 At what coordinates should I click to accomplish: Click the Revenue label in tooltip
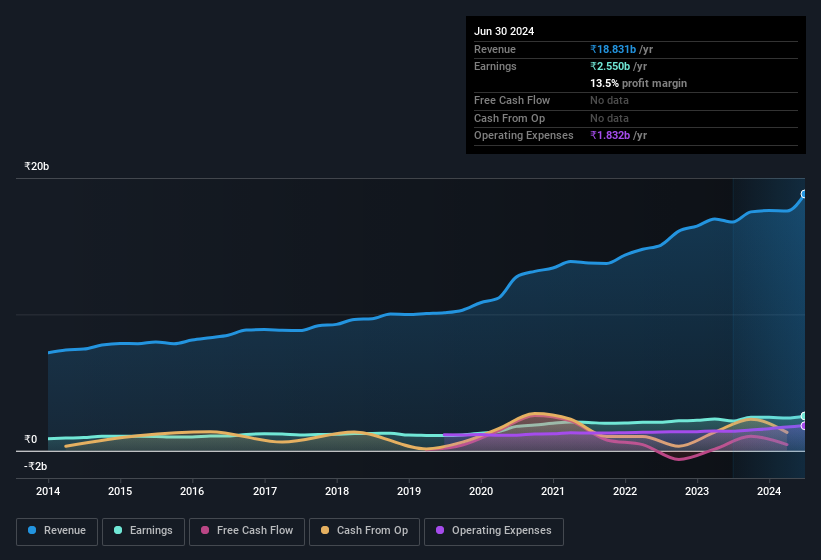[x=495, y=49]
